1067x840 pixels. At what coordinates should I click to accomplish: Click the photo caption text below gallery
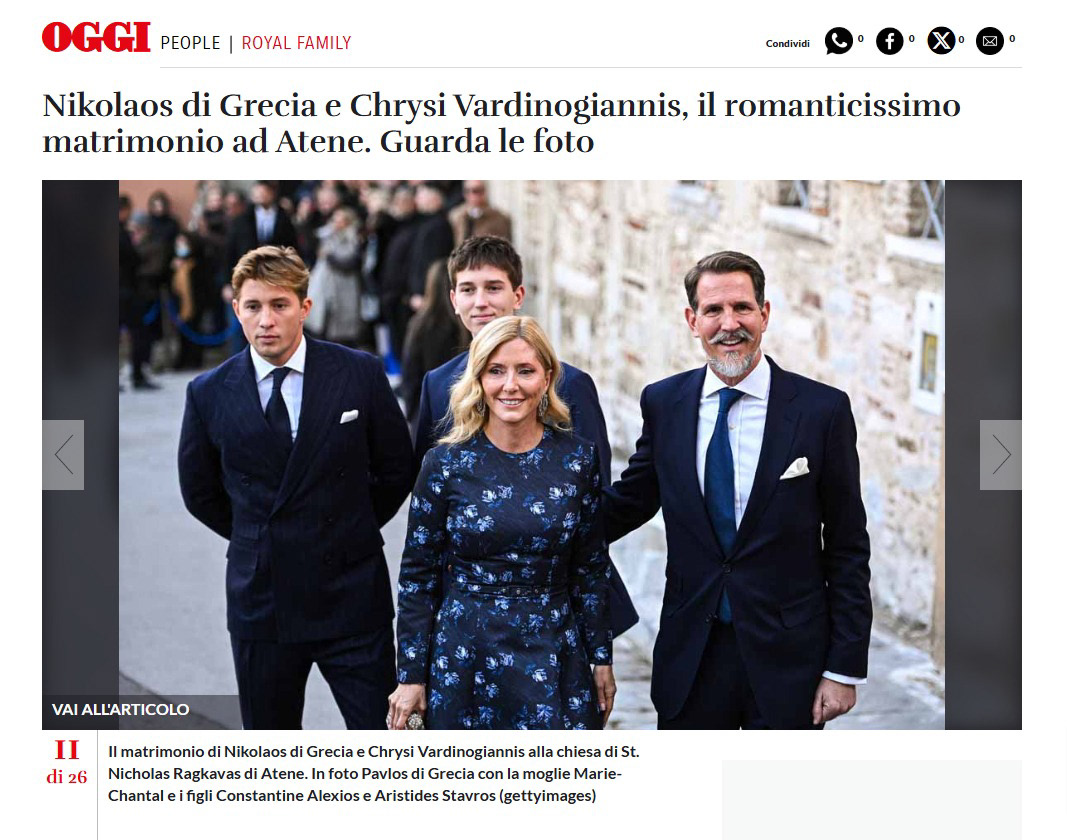pyautogui.click(x=374, y=773)
